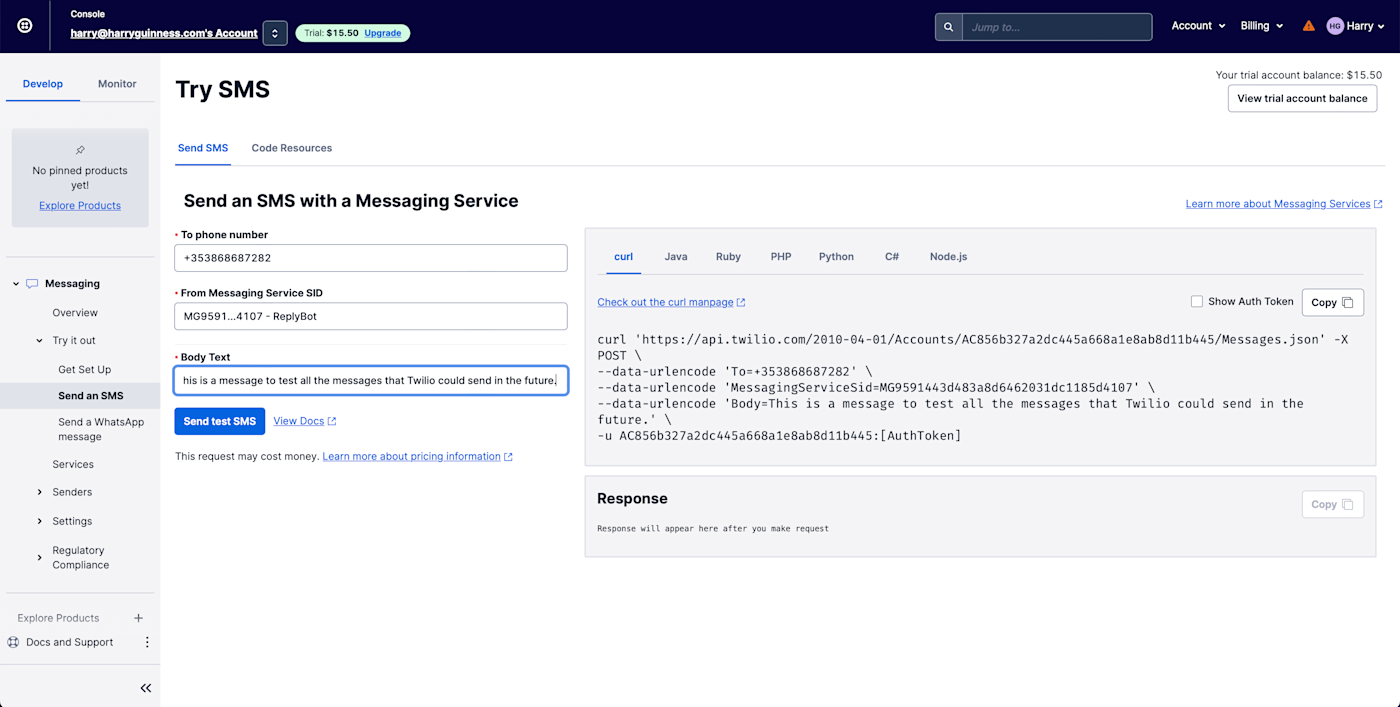Collapse the Messaging section chevron
Screen dimensions: 1400x707
tap(16, 284)
